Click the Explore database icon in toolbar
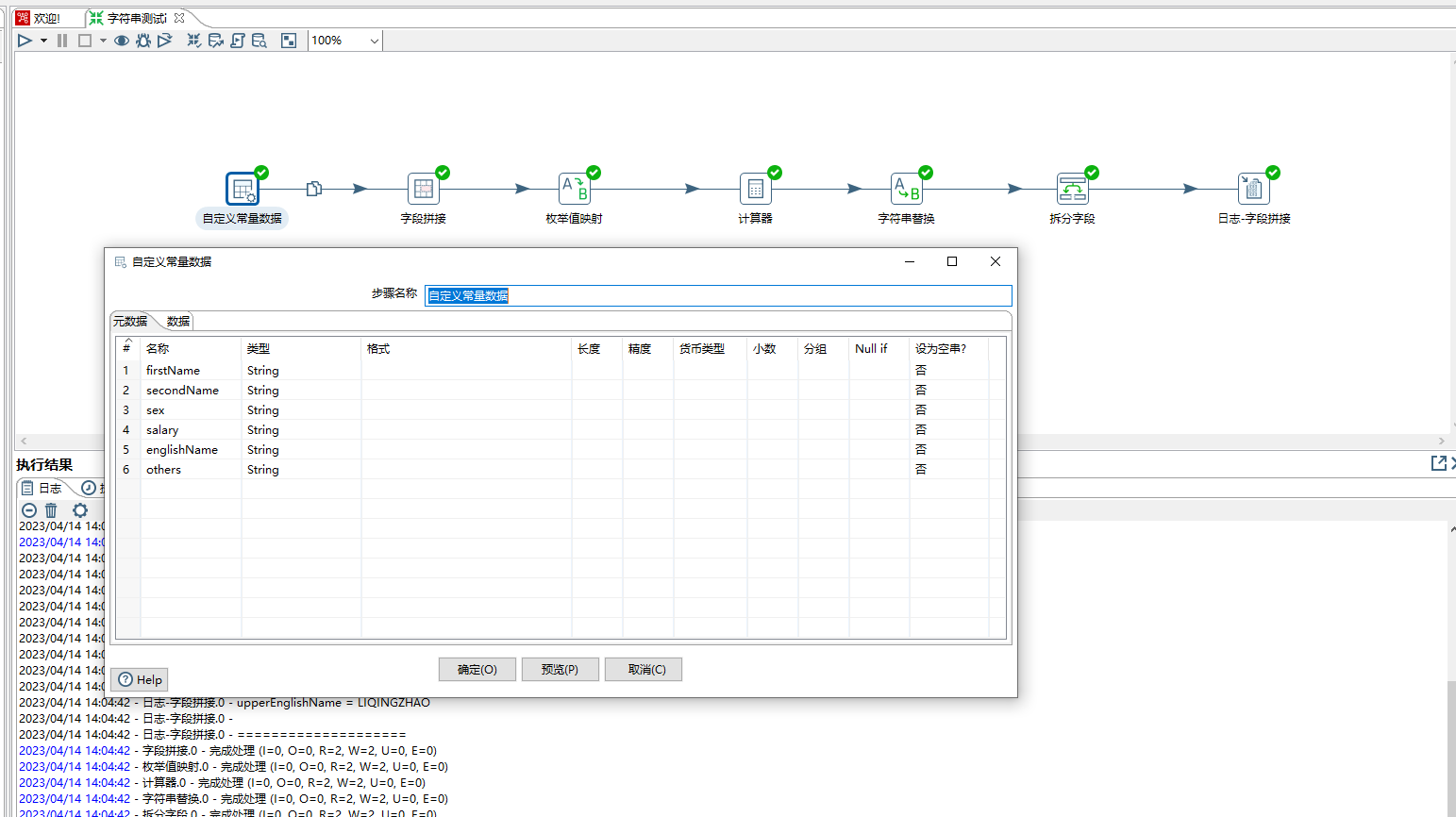Viewport: 1456px width, 817px height. click(259, 41)
